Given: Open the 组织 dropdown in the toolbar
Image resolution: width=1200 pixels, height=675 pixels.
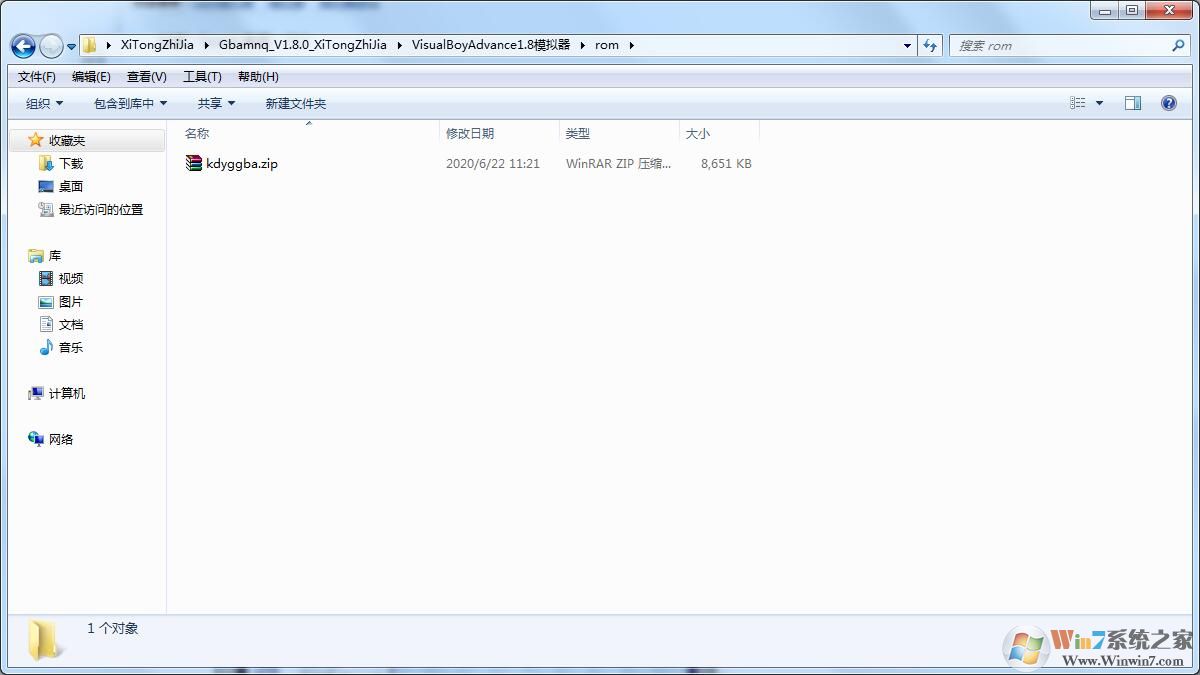Looking at the screenshot, I should tap(44, 103).
